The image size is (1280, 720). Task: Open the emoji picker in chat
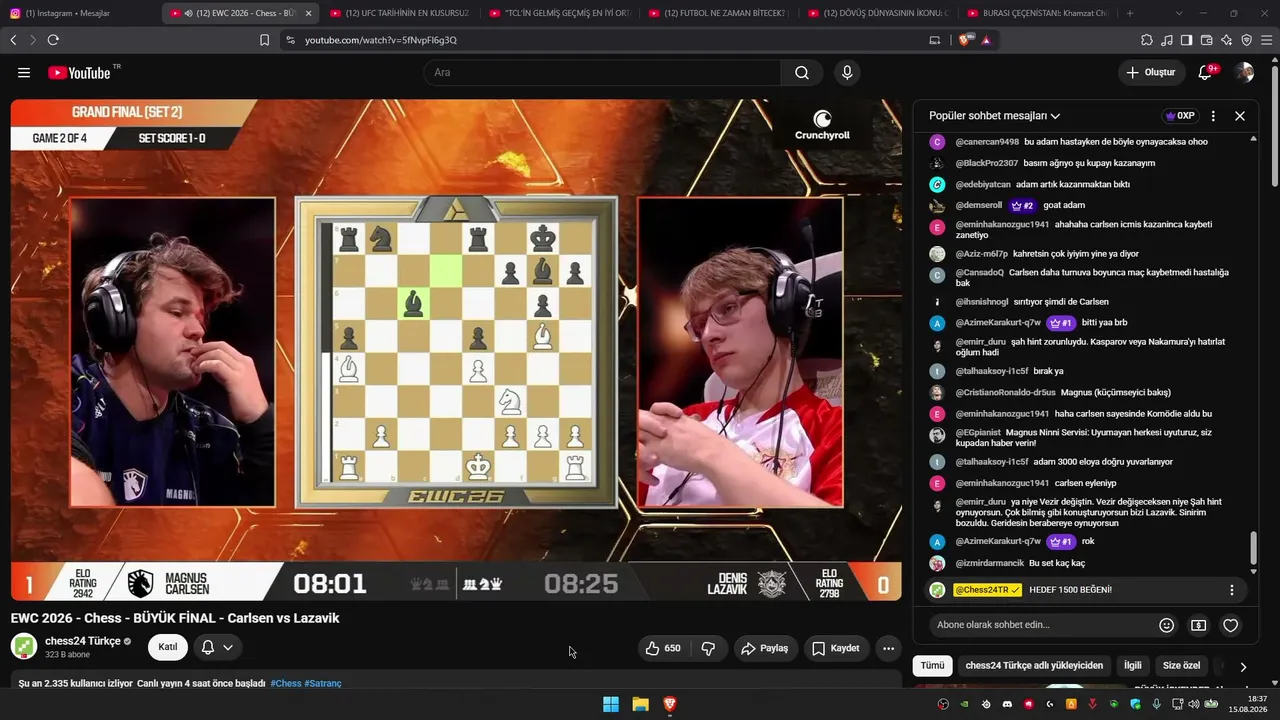(1166, 625)
